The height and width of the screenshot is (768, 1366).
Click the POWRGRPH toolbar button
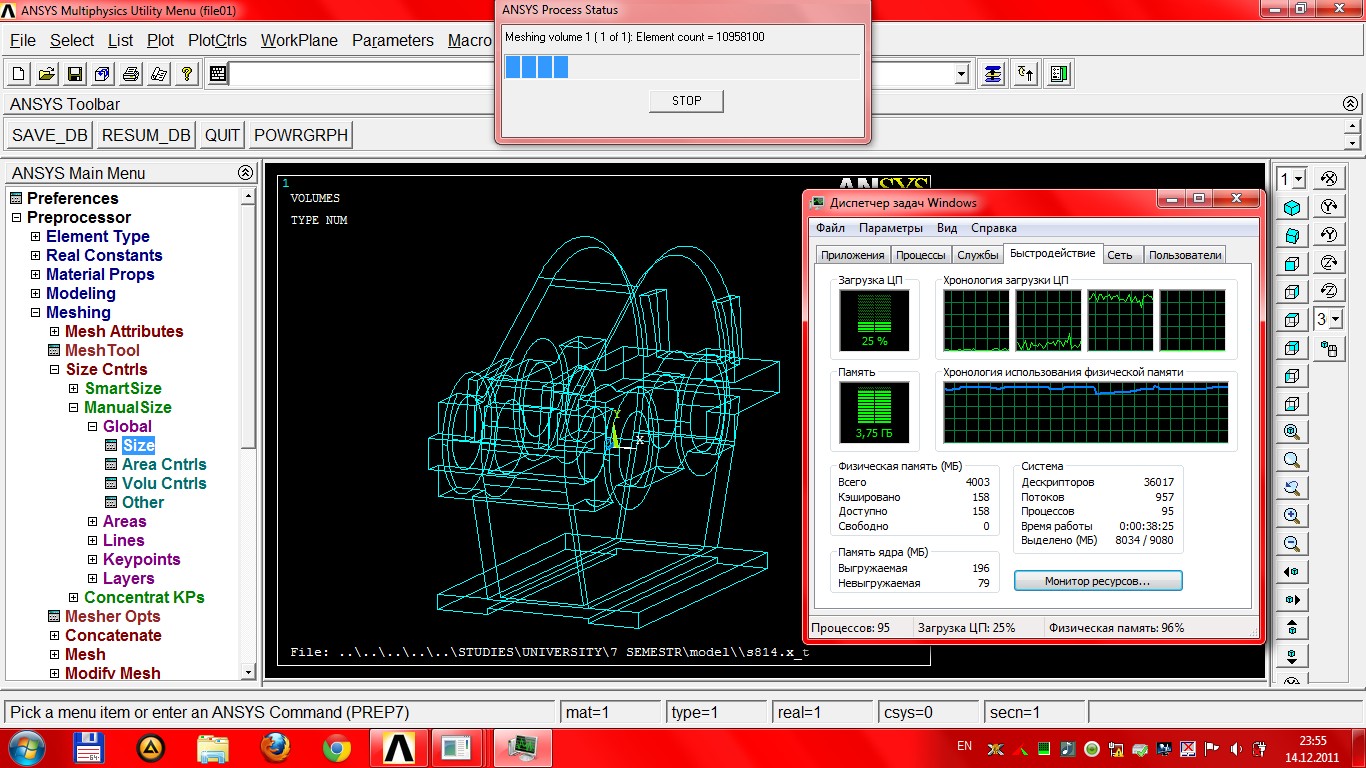click(301, 135)
